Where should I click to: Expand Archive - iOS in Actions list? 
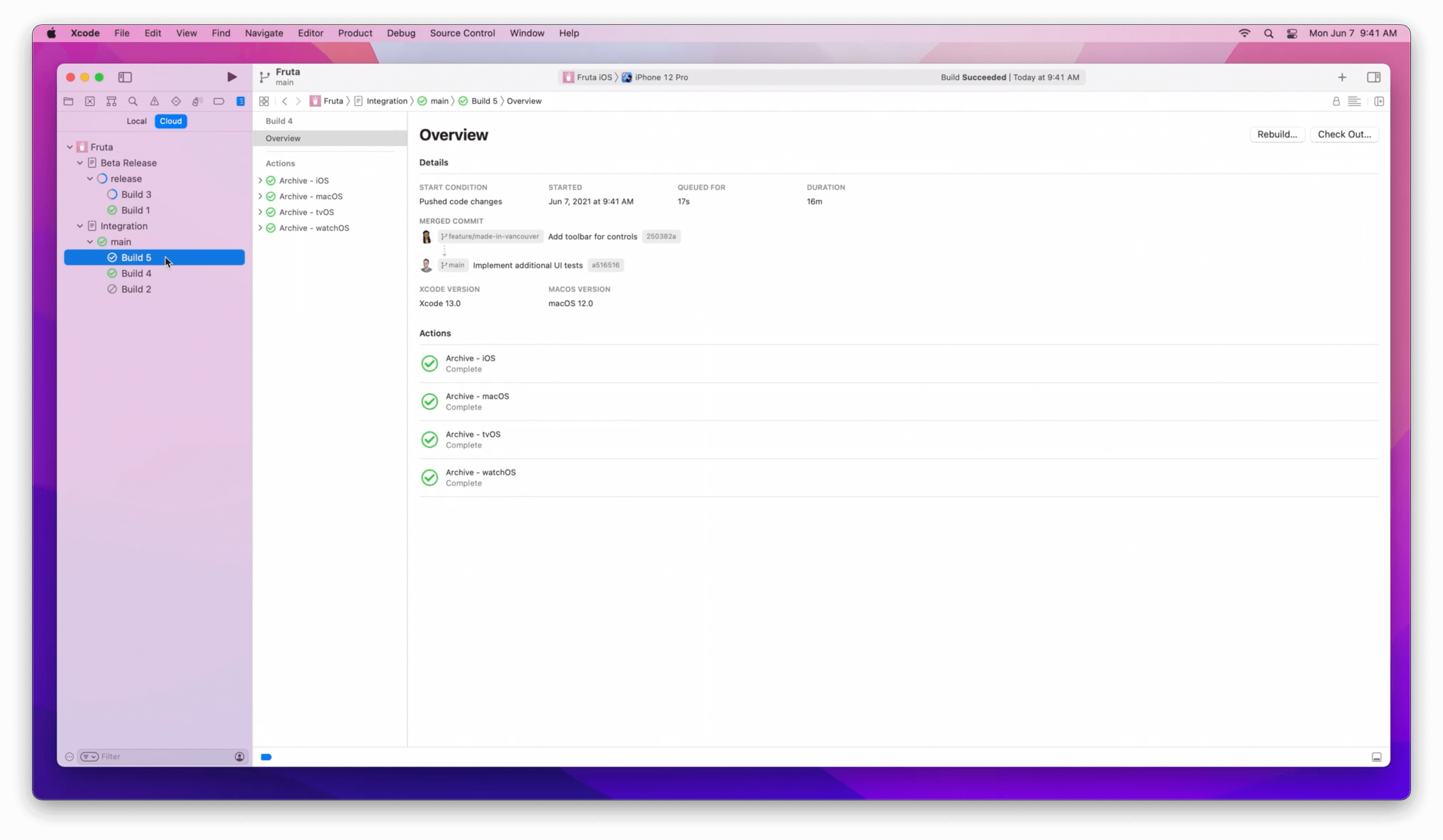(x=260, y=180)
